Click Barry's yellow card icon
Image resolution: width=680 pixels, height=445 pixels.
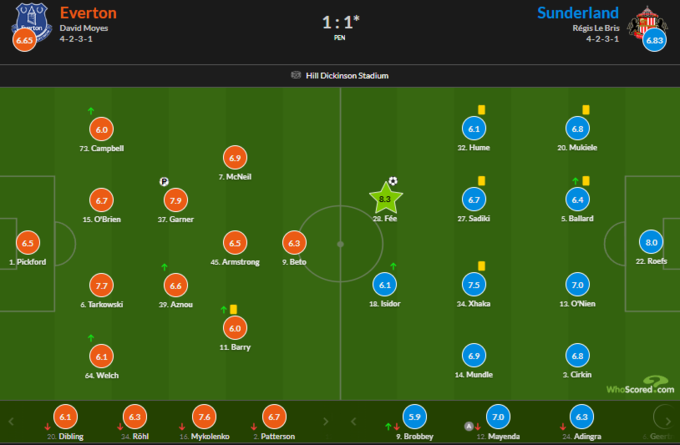click(232, 310)
